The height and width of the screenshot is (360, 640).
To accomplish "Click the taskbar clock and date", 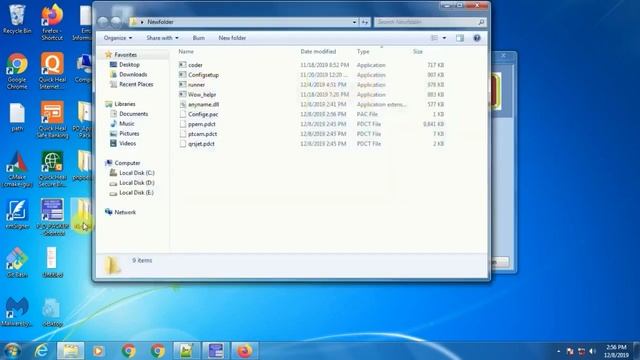I will point(616,351).
